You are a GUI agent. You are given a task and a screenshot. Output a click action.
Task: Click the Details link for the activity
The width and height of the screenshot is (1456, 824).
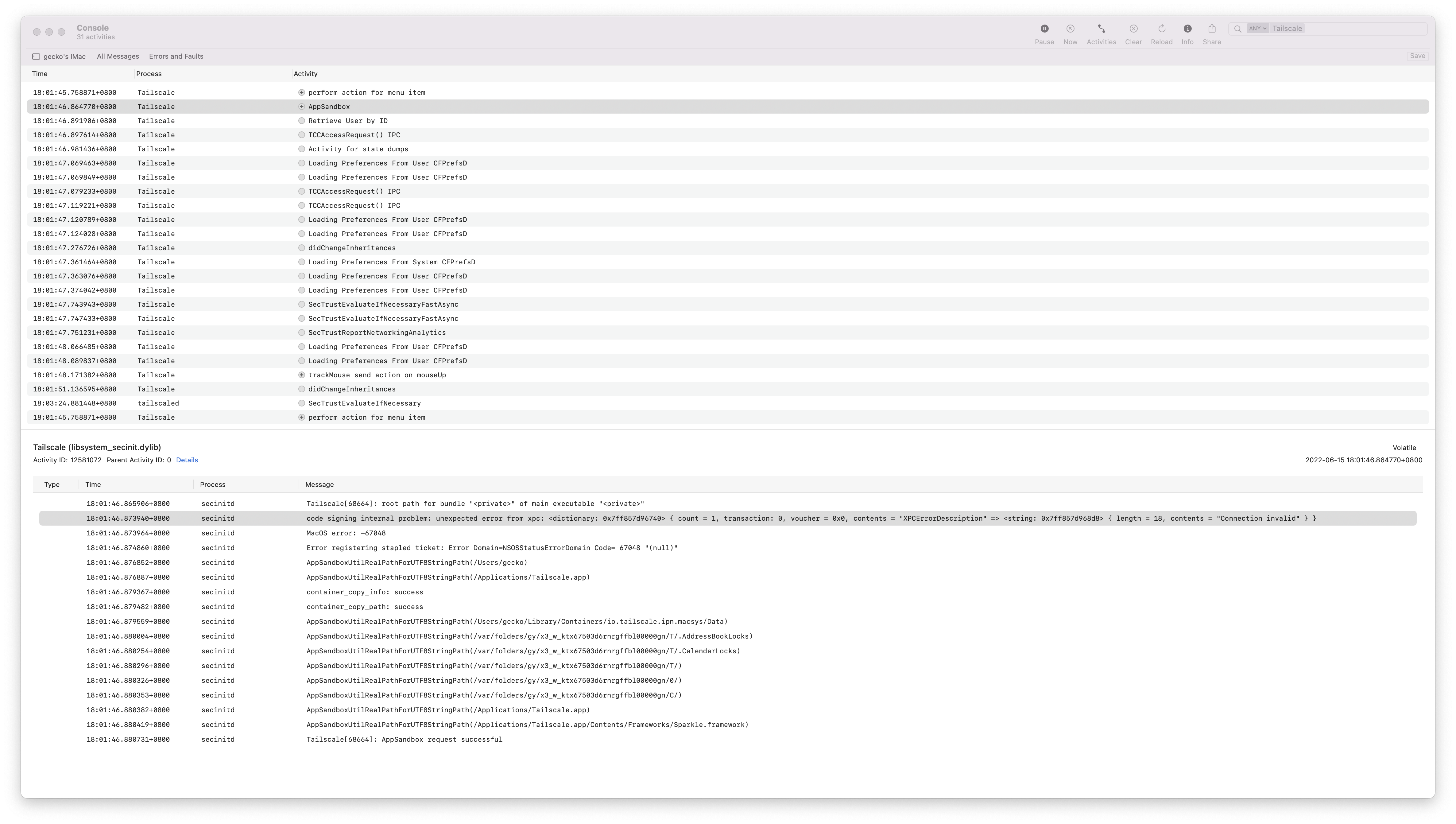point(187,460)
